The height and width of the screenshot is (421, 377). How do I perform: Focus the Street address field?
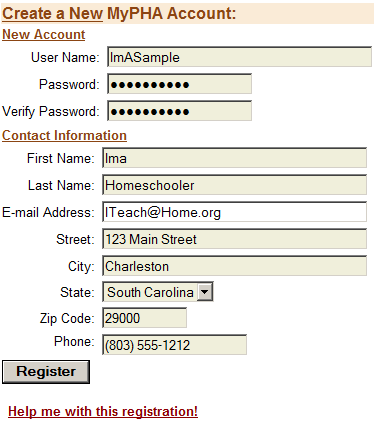pos(234,239)
